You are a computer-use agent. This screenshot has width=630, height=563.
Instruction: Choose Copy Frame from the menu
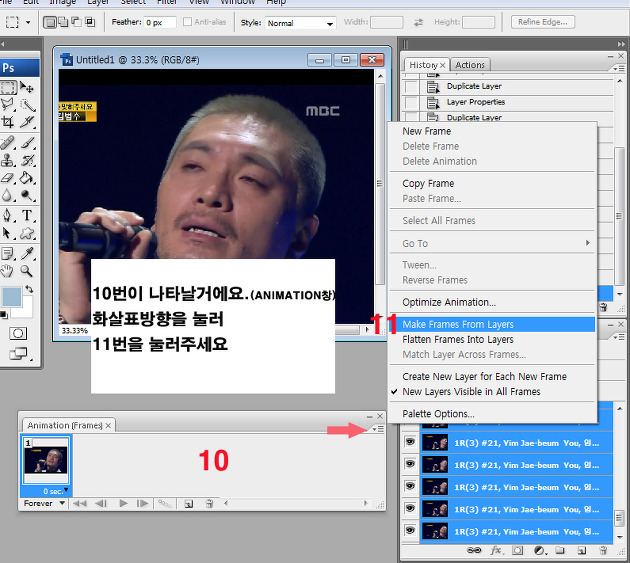[492, 184]
